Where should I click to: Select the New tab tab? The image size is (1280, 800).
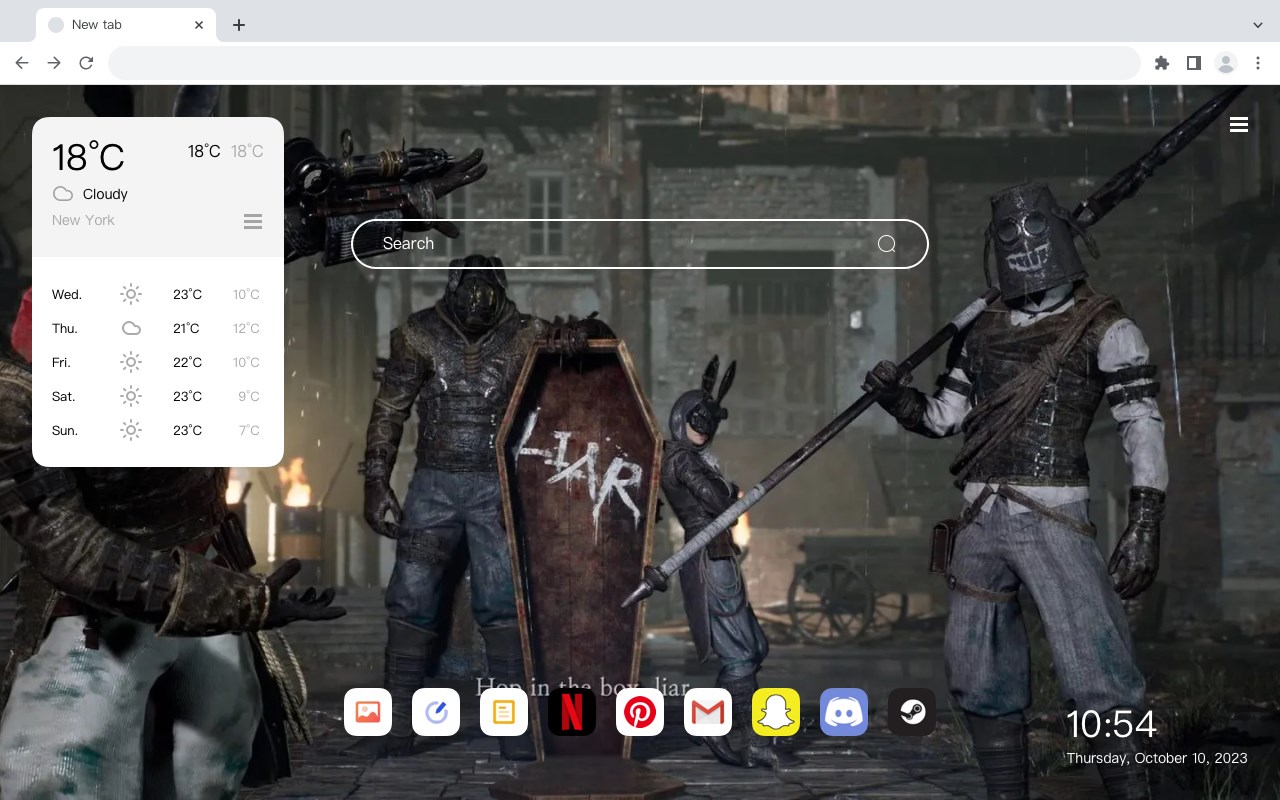(126, 25)
